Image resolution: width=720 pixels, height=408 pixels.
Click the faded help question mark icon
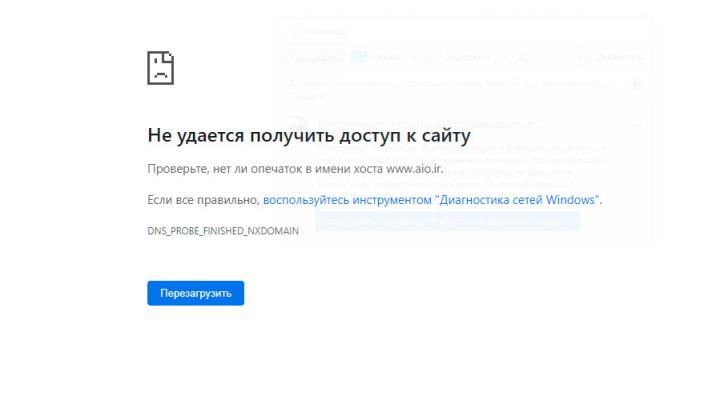coord(638,86)
